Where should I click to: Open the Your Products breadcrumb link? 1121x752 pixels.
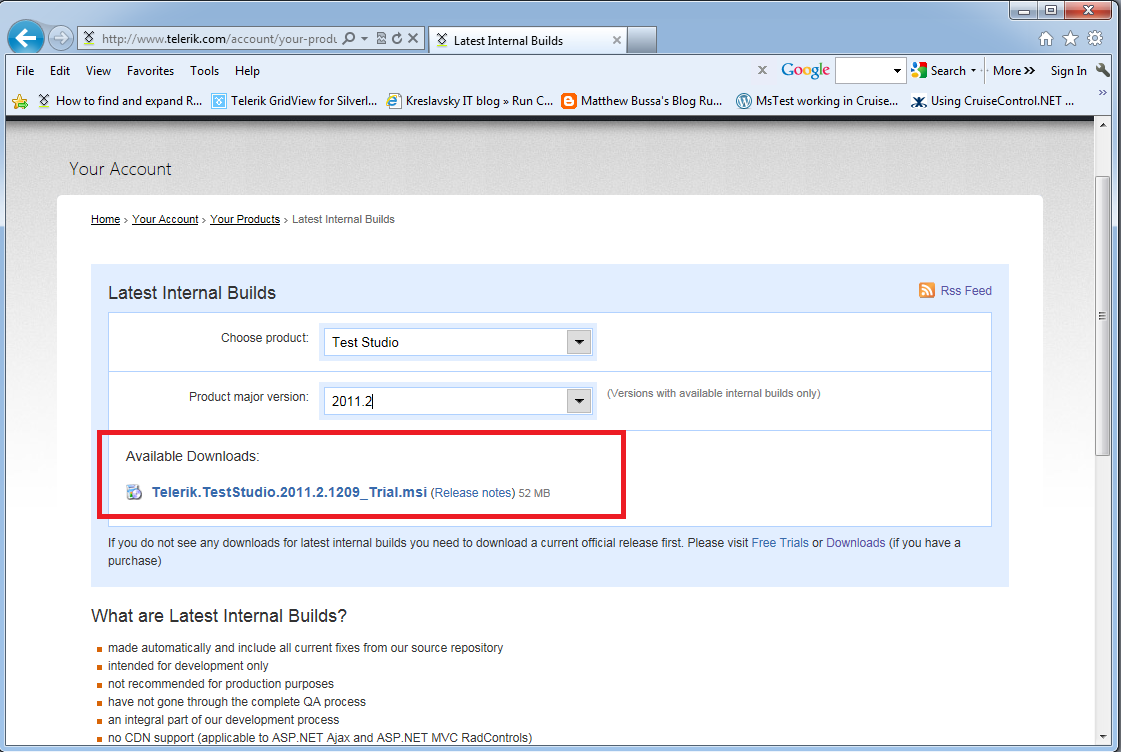pos(245,219)
